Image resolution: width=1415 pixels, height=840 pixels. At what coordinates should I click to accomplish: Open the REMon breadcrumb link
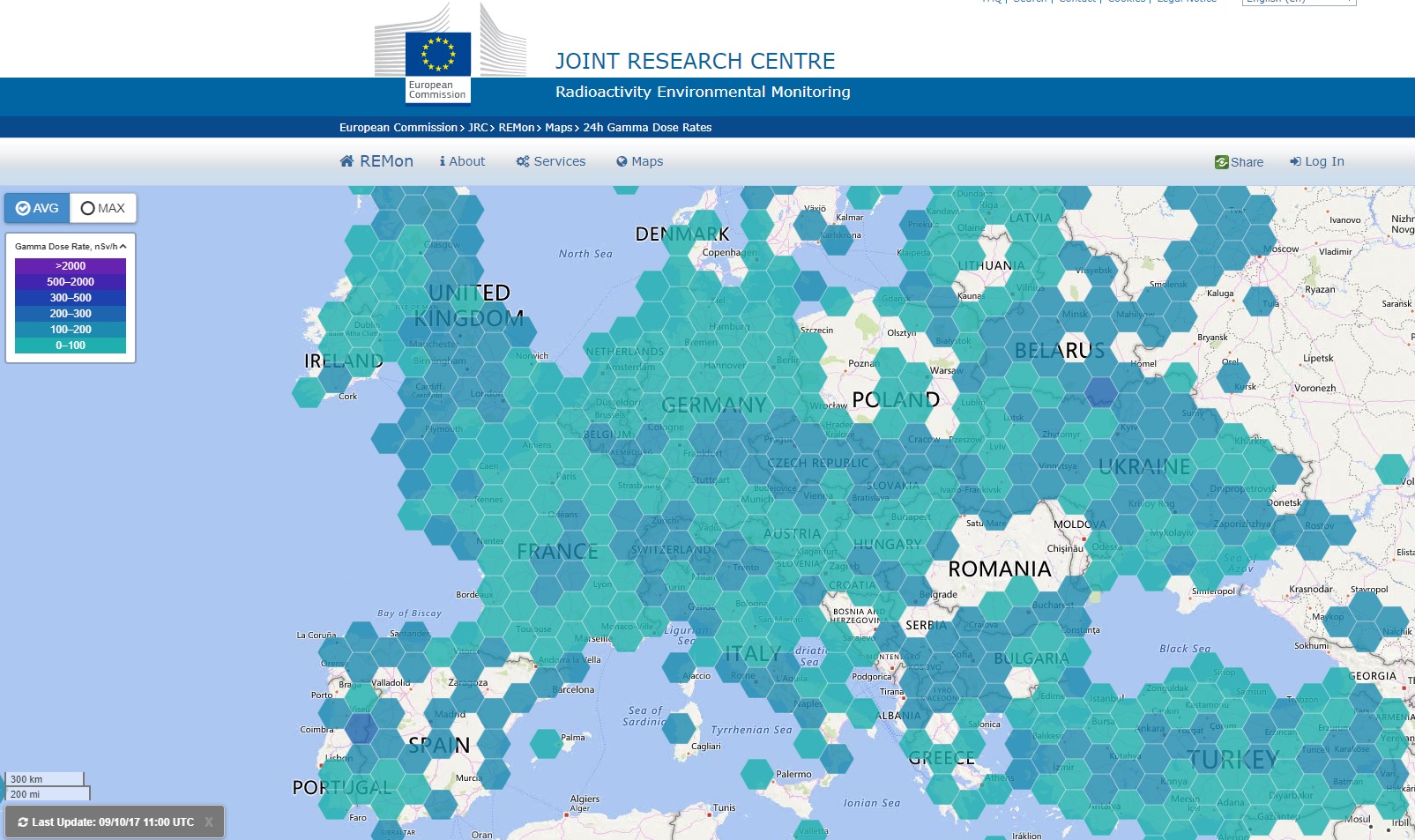tap(517, 128)
